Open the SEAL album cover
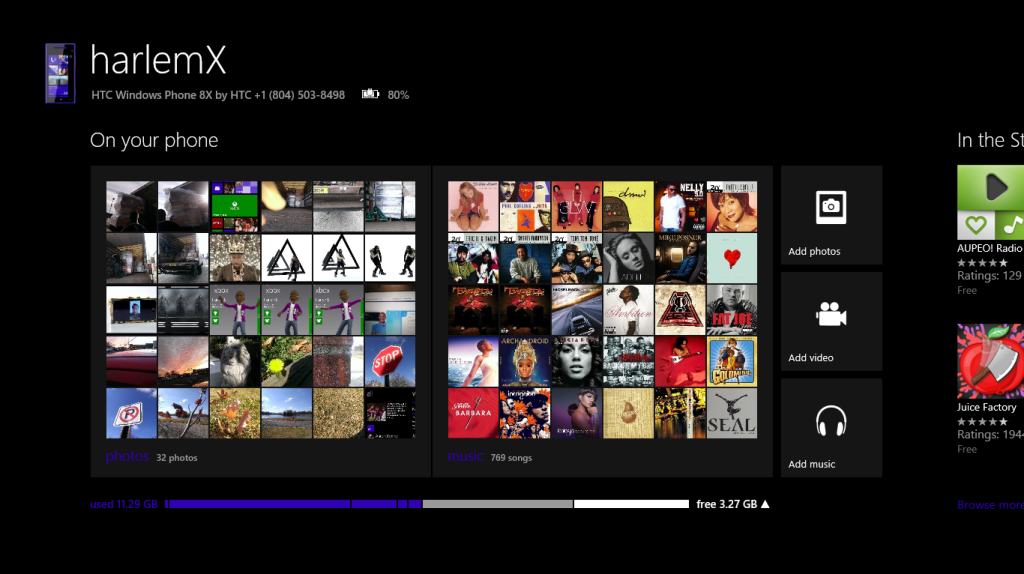Screen dimensions: 1024x574 tap(732, 413)
